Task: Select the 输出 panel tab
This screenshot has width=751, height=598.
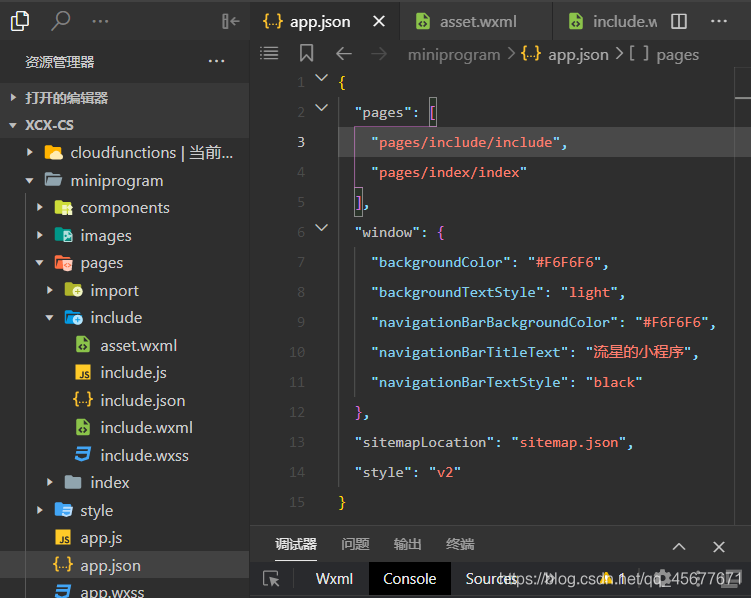Action: (x=408, y=544)
